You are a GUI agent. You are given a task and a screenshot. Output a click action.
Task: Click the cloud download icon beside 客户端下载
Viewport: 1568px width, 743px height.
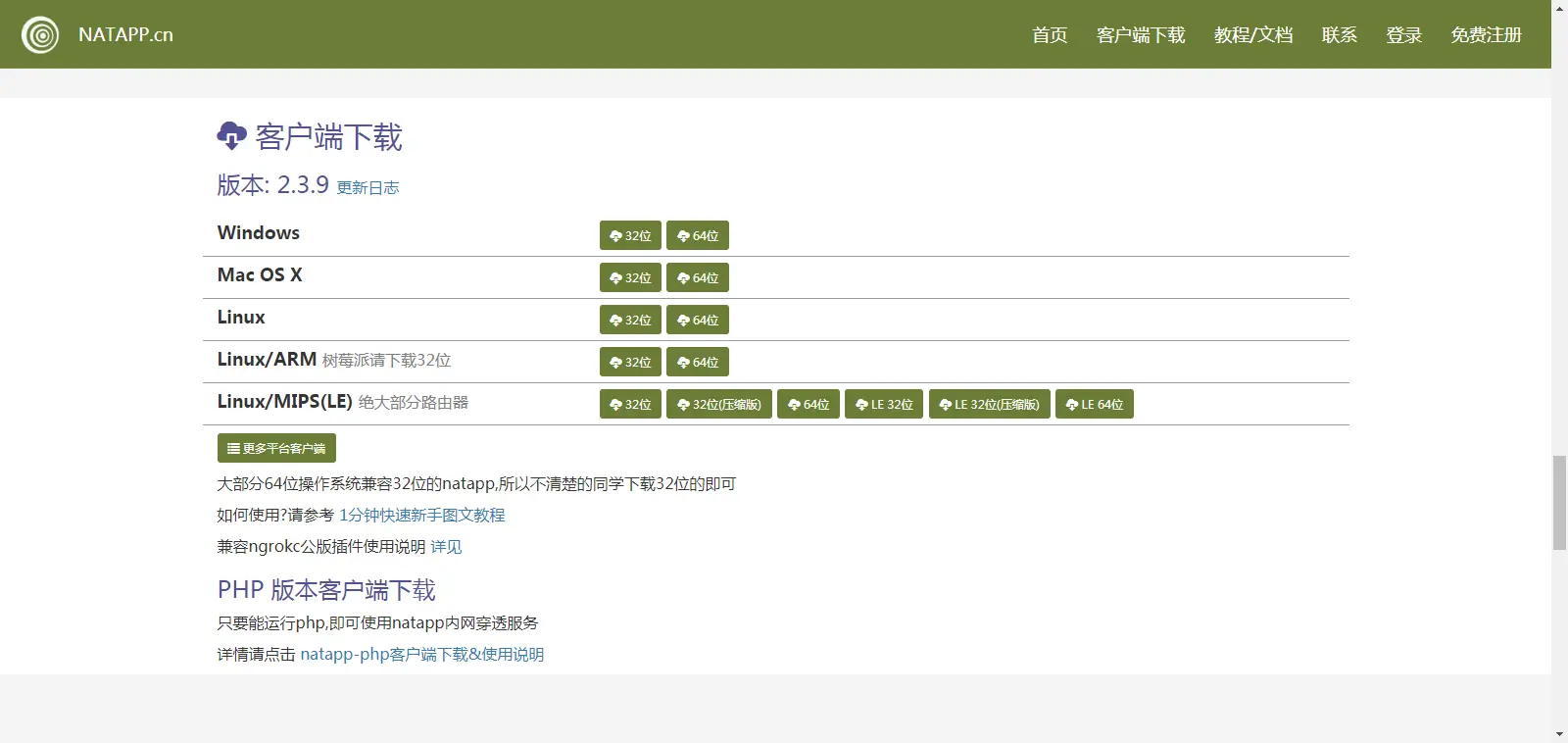pyautogui.click(x=232, y=135)
